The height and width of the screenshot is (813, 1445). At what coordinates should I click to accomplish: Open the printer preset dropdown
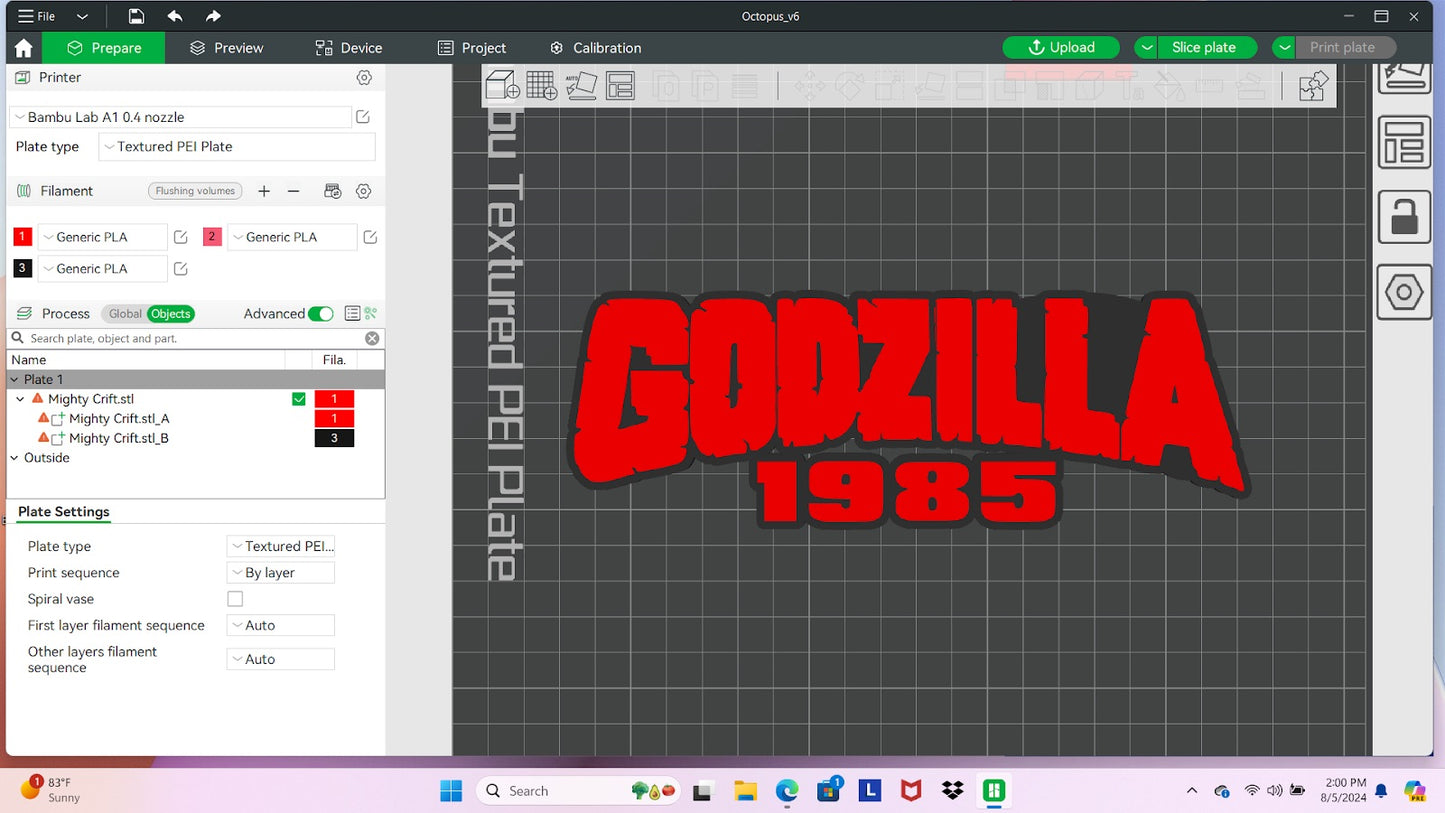(x=181, y=117)
